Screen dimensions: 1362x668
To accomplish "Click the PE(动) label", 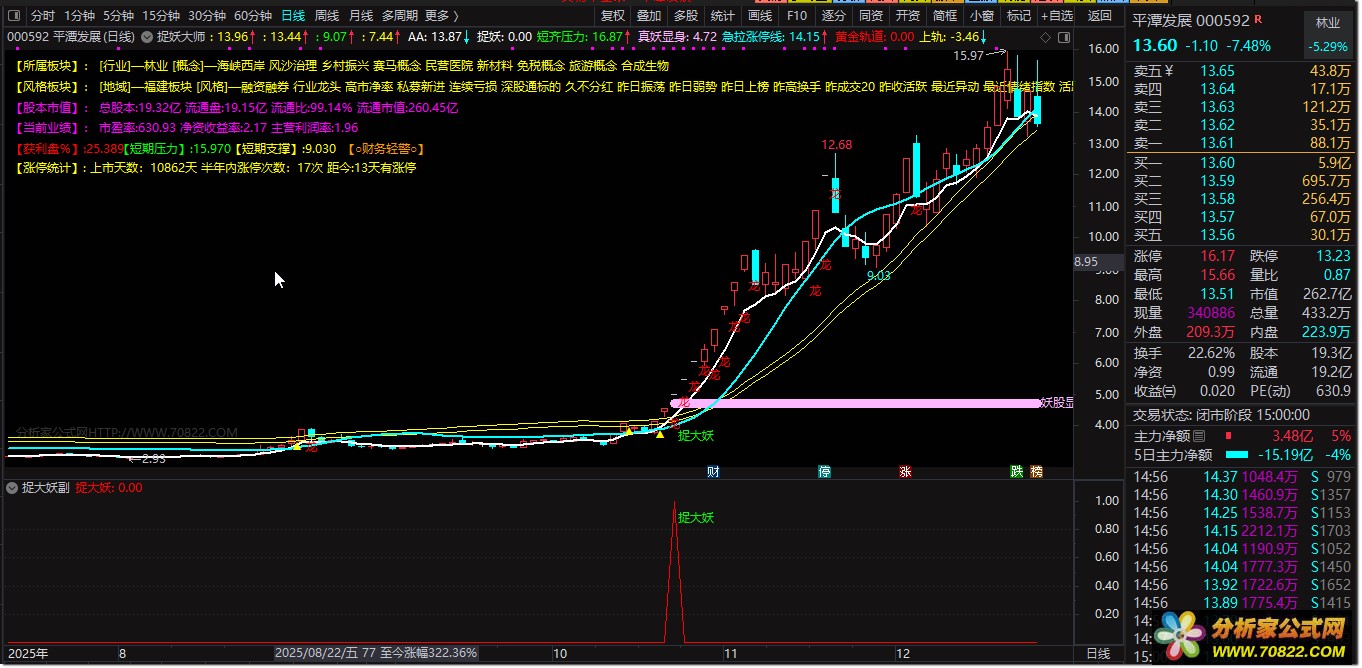I will click(x=1270, y=391).
